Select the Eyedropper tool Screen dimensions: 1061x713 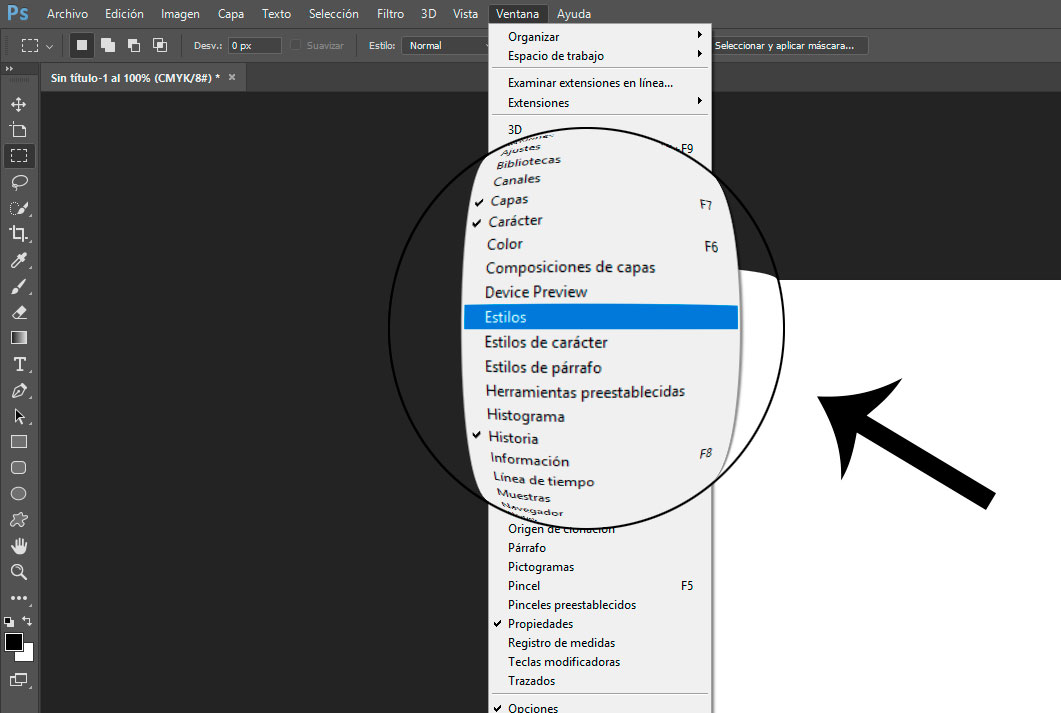pyautogui.click(x=19, y=260)
